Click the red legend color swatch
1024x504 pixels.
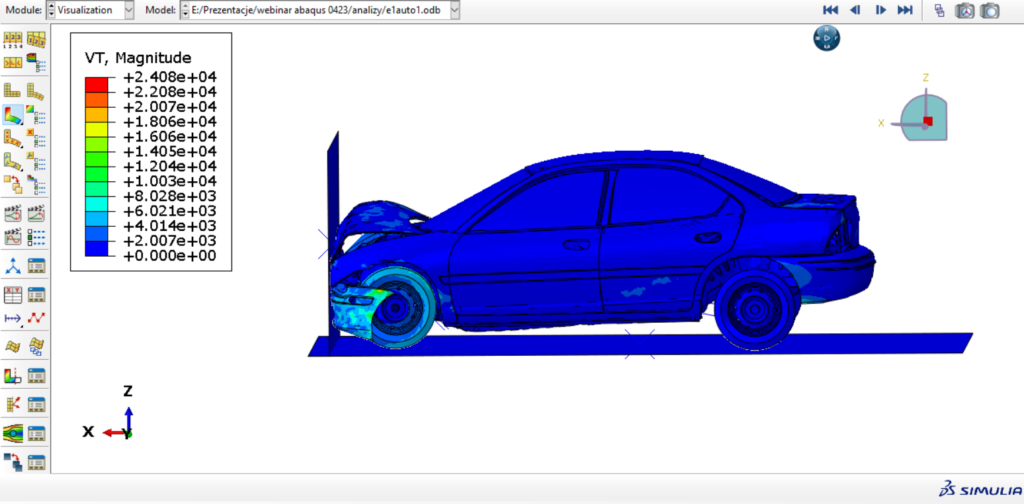point(97,83)
